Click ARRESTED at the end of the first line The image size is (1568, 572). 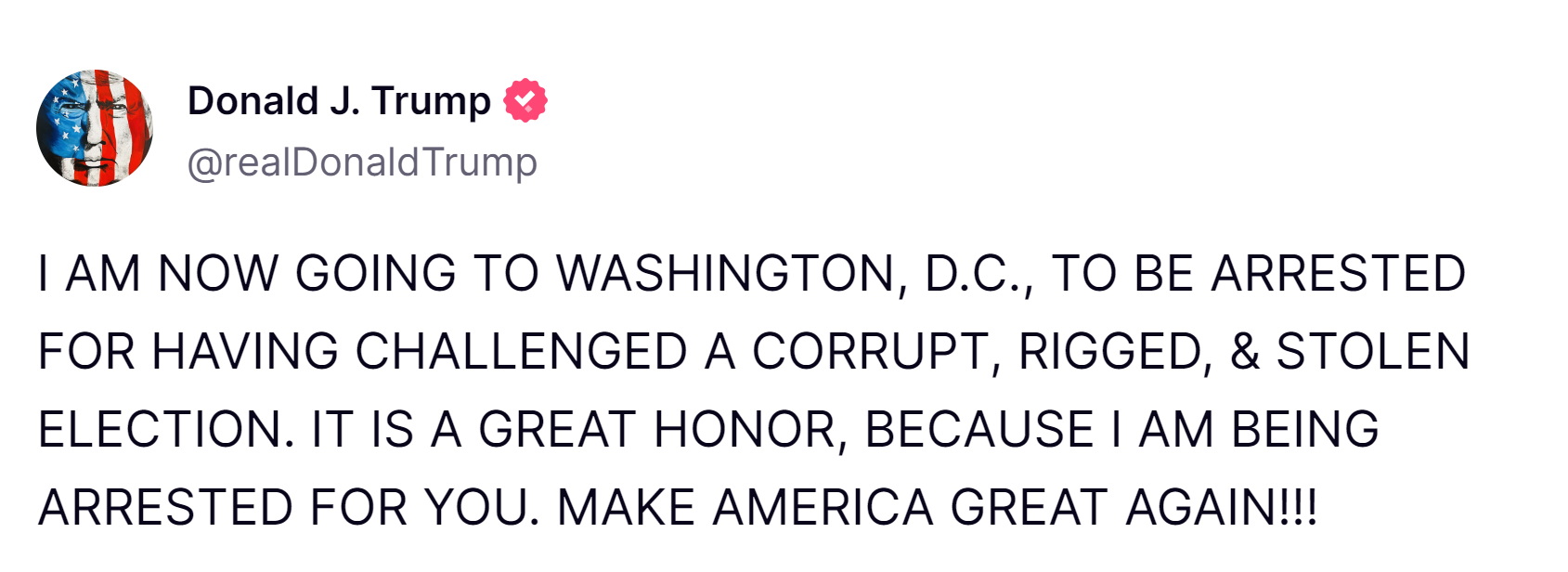point(1338,274)
